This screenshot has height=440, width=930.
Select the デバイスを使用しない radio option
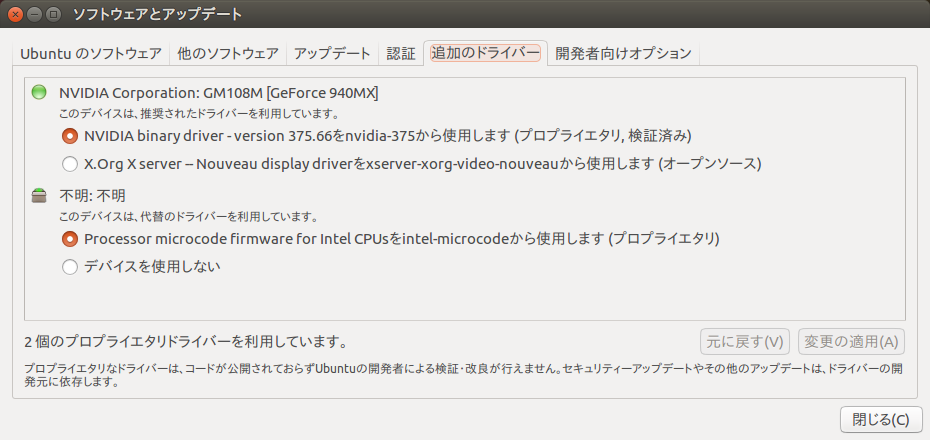70,266
